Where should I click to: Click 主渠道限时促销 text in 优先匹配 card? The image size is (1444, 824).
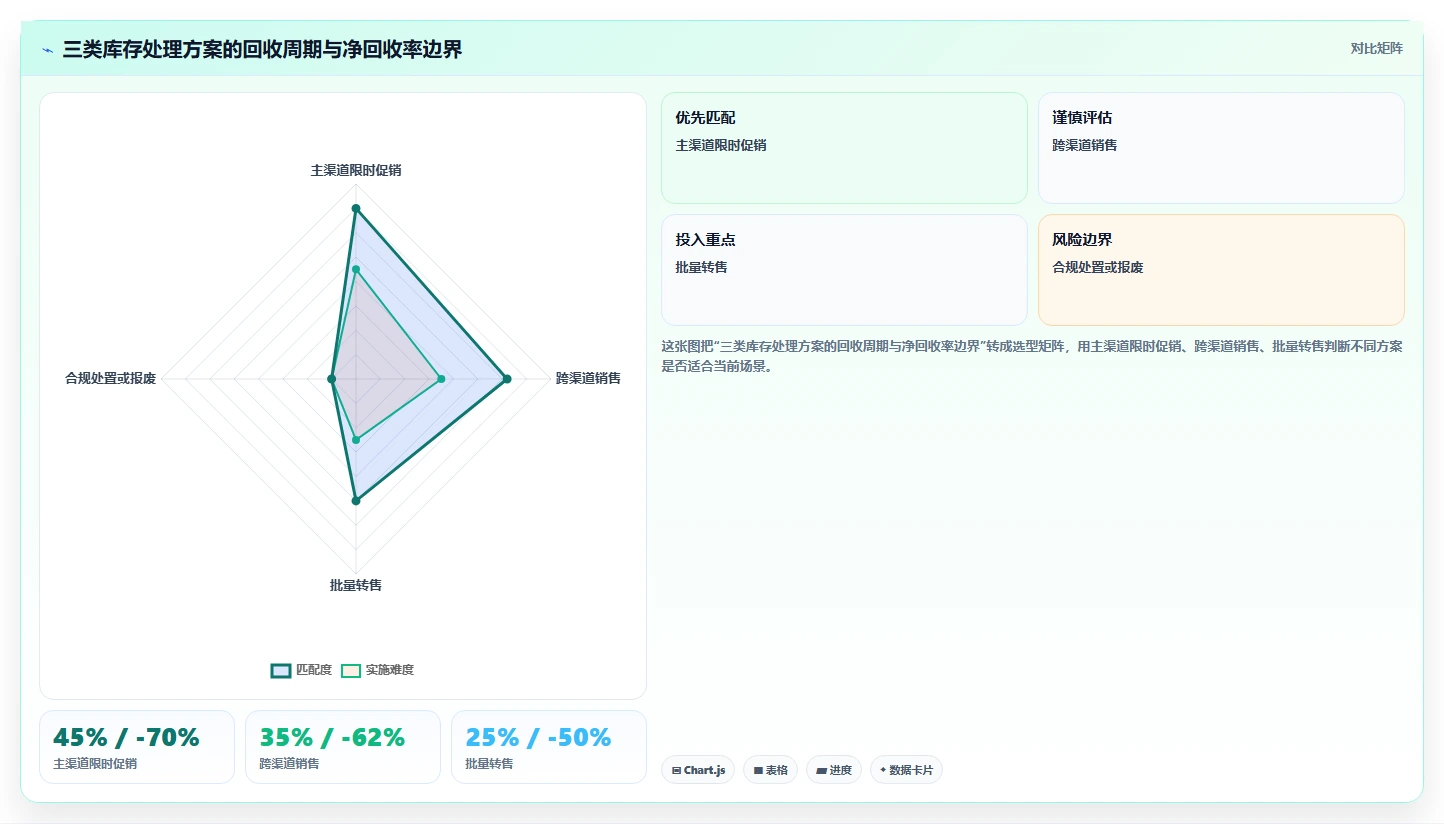click(721, 145)
